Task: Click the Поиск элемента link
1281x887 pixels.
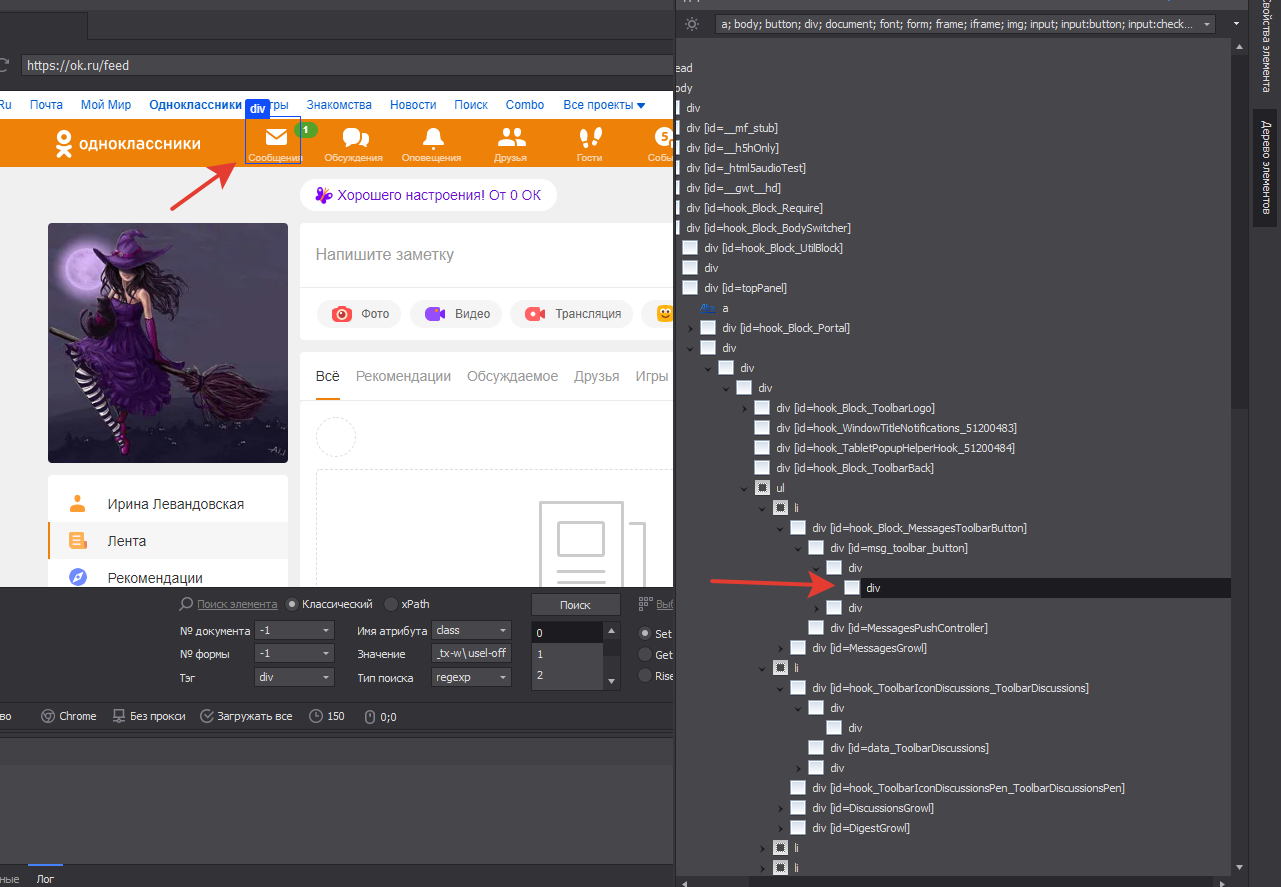Action: click(237, 604)
